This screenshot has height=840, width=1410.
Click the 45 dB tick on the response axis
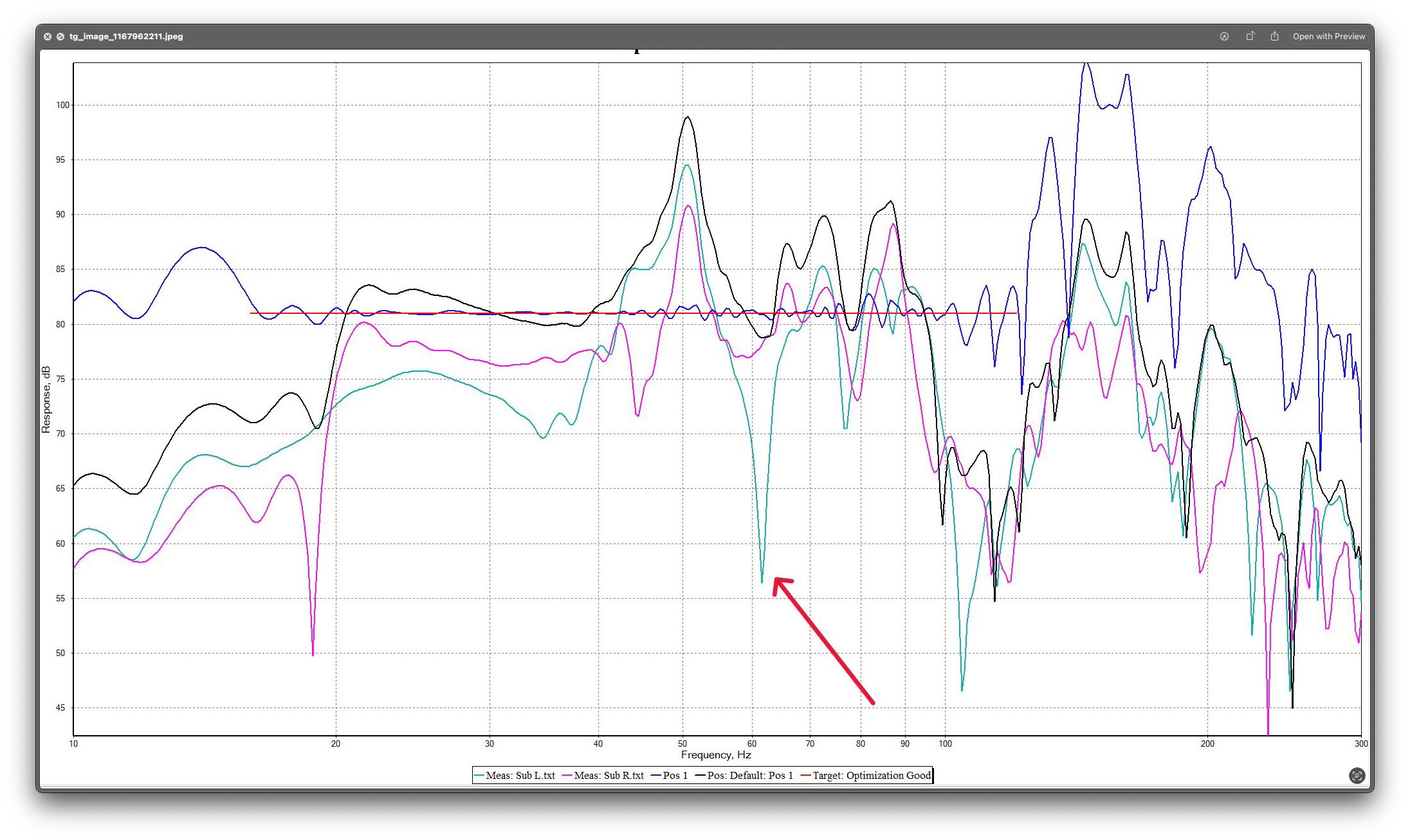(x=60, y=708)
